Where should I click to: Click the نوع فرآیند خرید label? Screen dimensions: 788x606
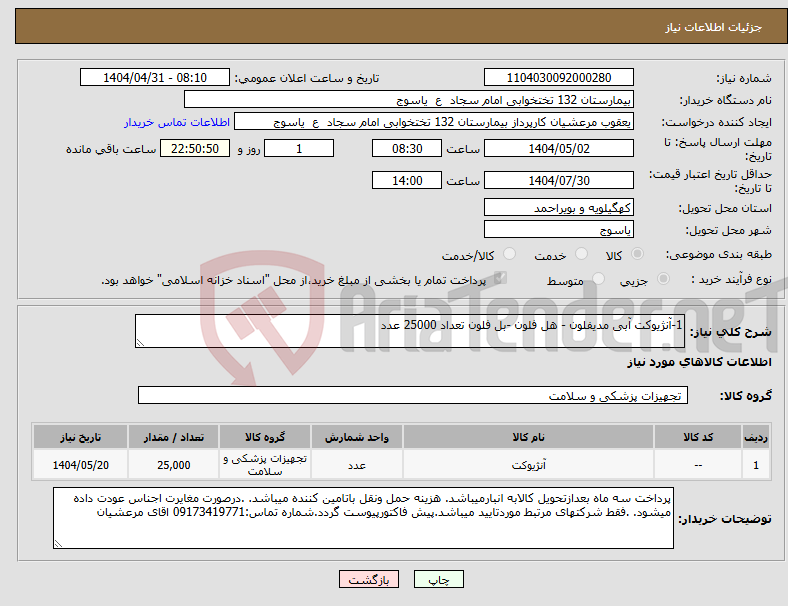(x=731, y=279)
